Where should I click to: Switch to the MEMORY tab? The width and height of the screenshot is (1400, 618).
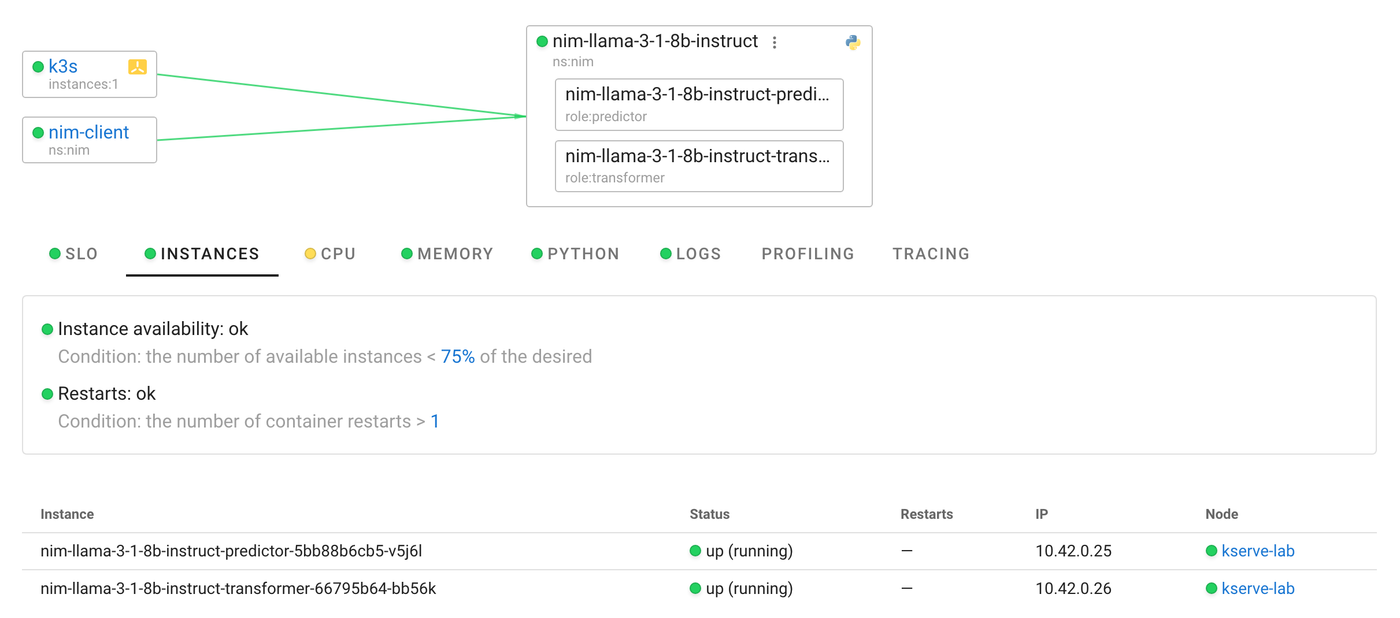click(x=447, y=254)
